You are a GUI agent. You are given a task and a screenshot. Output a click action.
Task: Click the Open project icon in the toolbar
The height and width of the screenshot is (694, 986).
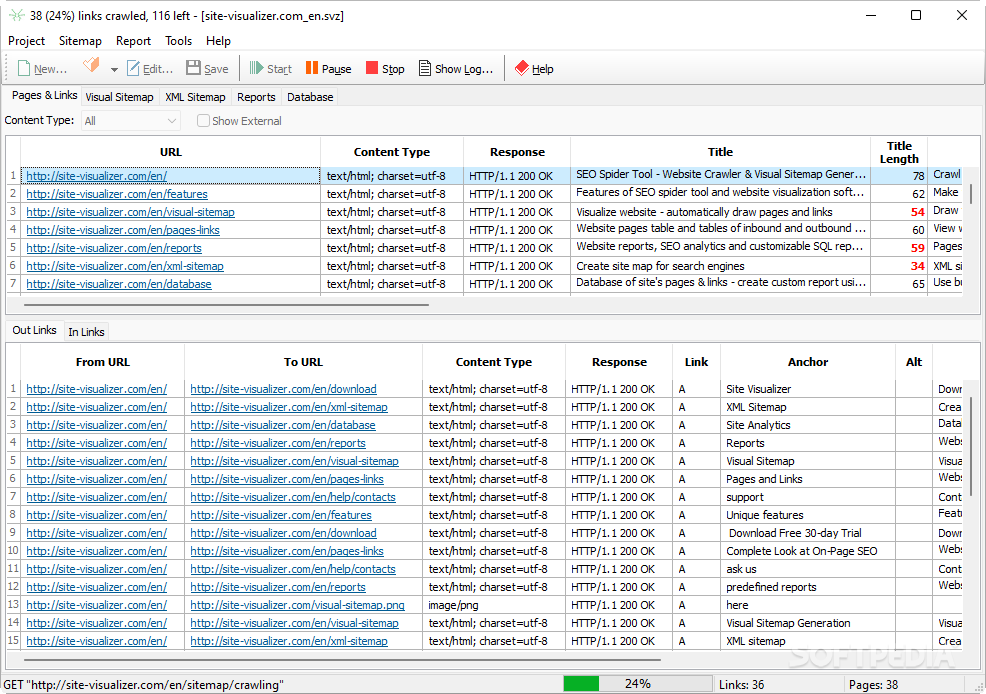pyautogui.click(x=92, y=65)
